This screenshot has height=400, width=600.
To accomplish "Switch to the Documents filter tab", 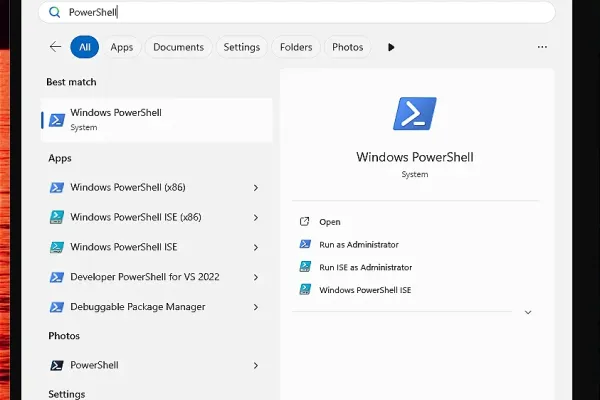I will click(x=178, y=47).
